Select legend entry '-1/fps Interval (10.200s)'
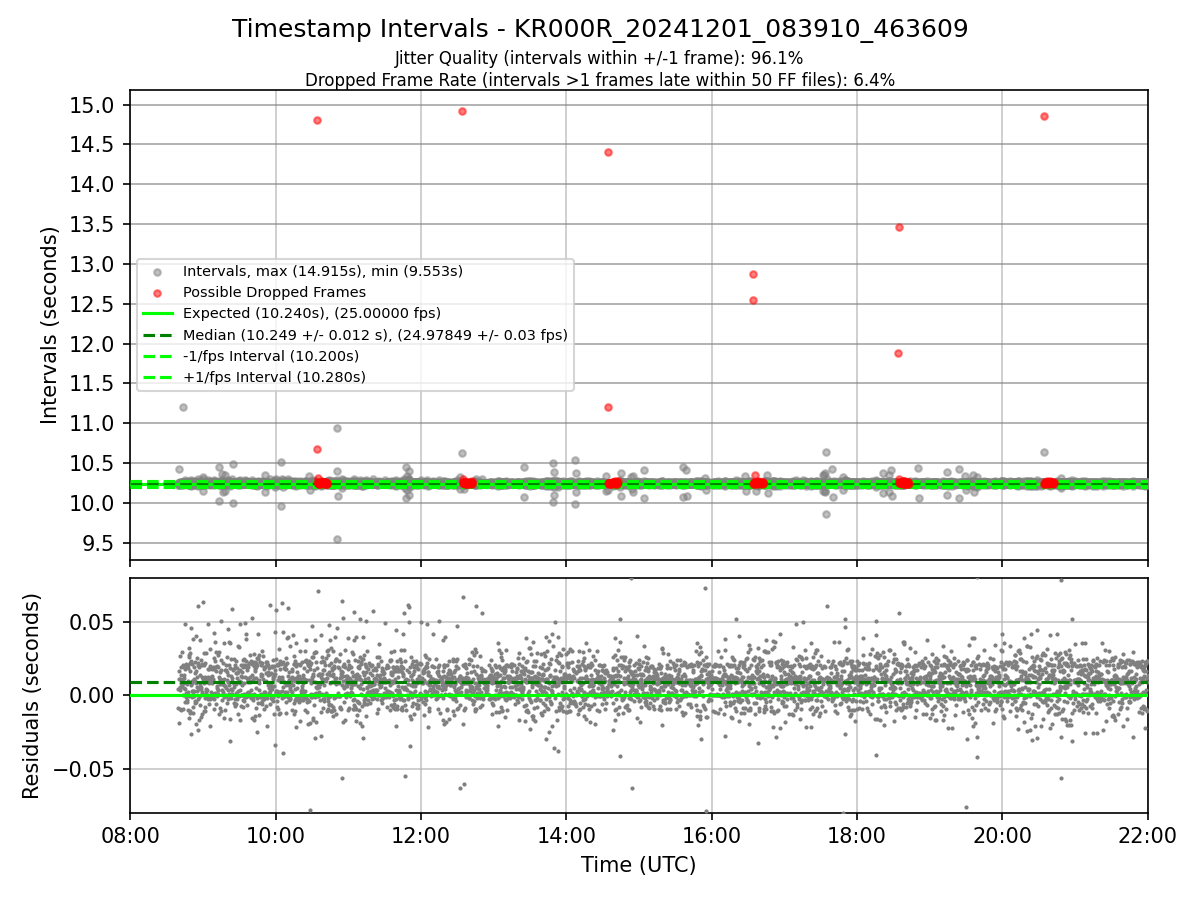This screenshot has height=900, width=1200. point(270,356)
